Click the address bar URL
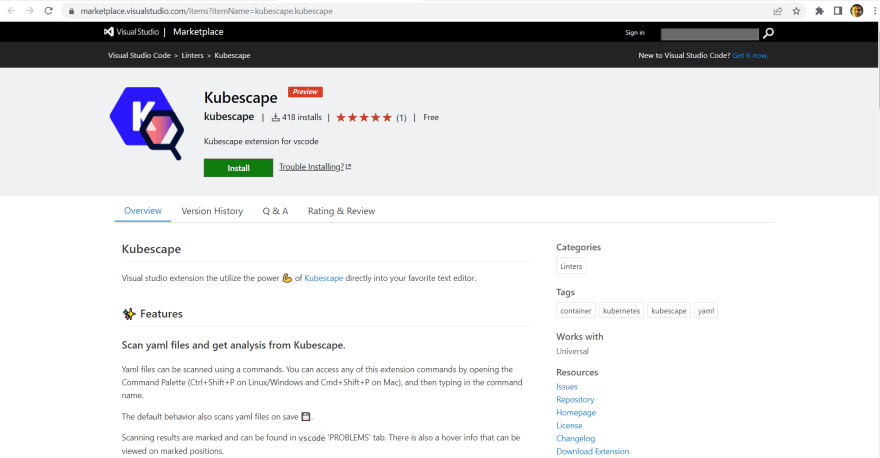The width and height of the screenshot is (880, 458). pyautogui.click(x=207, y=11)
